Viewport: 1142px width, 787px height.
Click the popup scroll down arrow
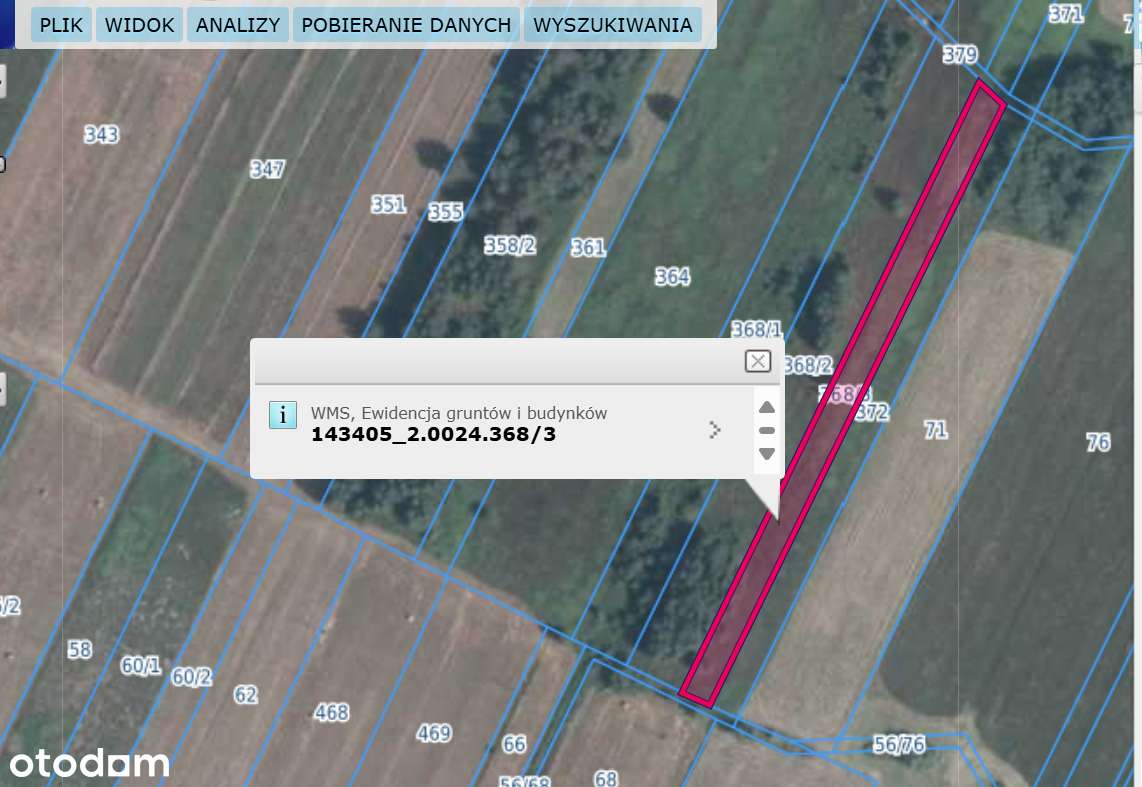click(766, 454)
